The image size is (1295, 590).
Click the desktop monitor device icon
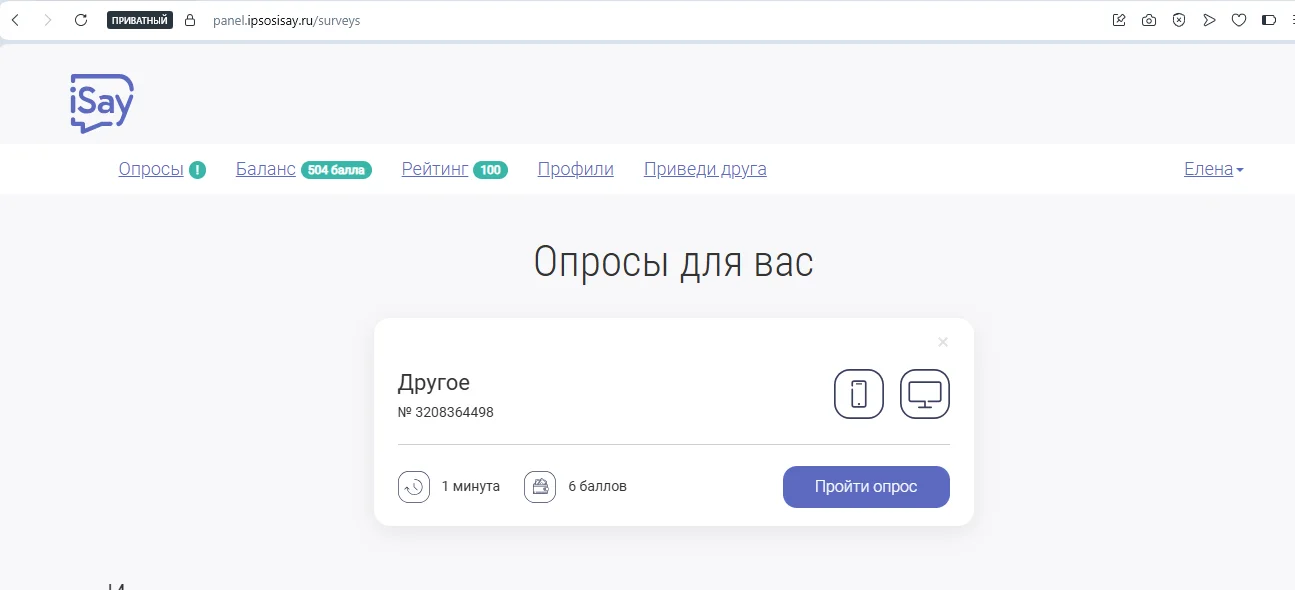point(925,394)
